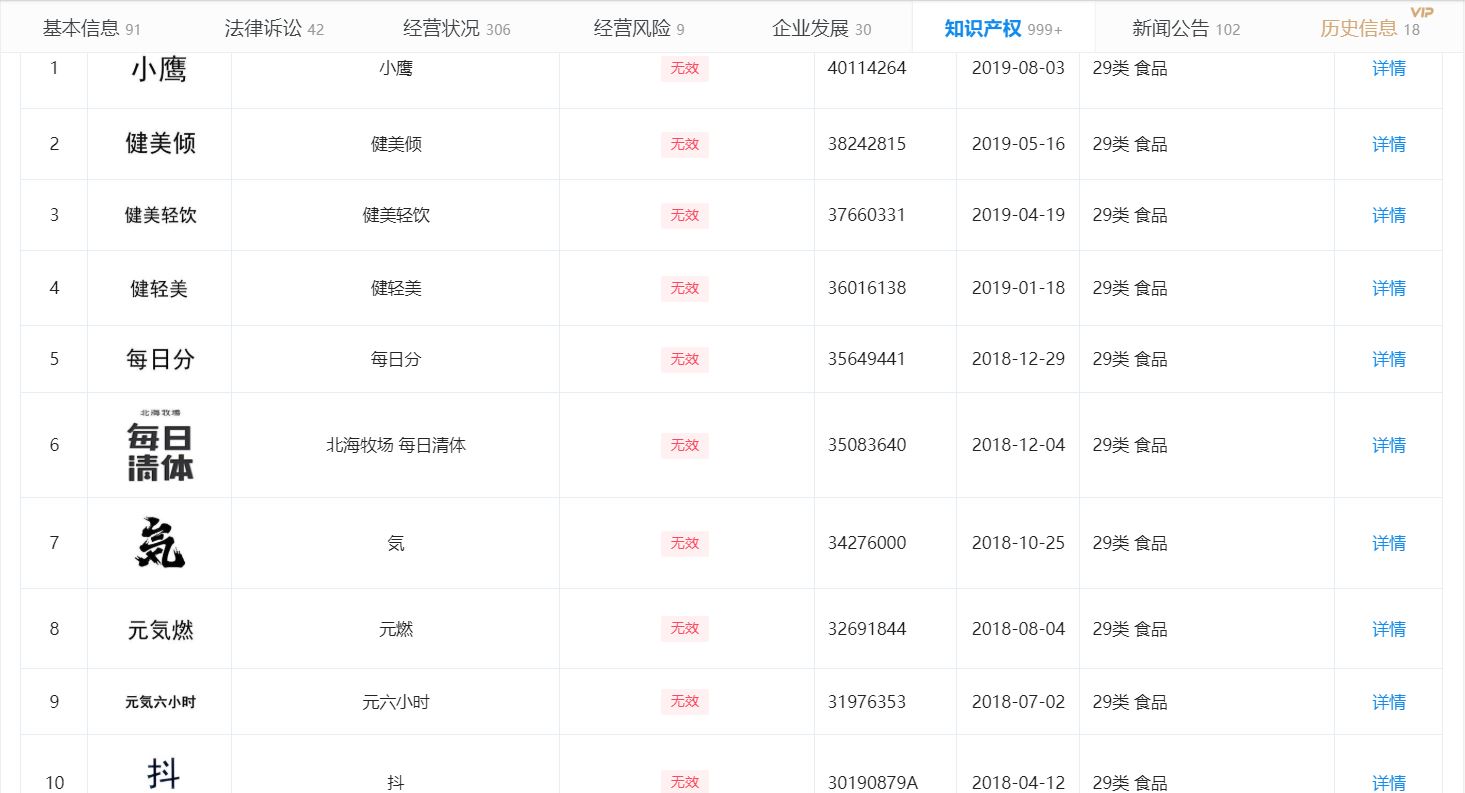This screenshot has width=1465, height=793.
Task: Open the VIP 历史信息 tab
Action: [x=1369, y=28]
